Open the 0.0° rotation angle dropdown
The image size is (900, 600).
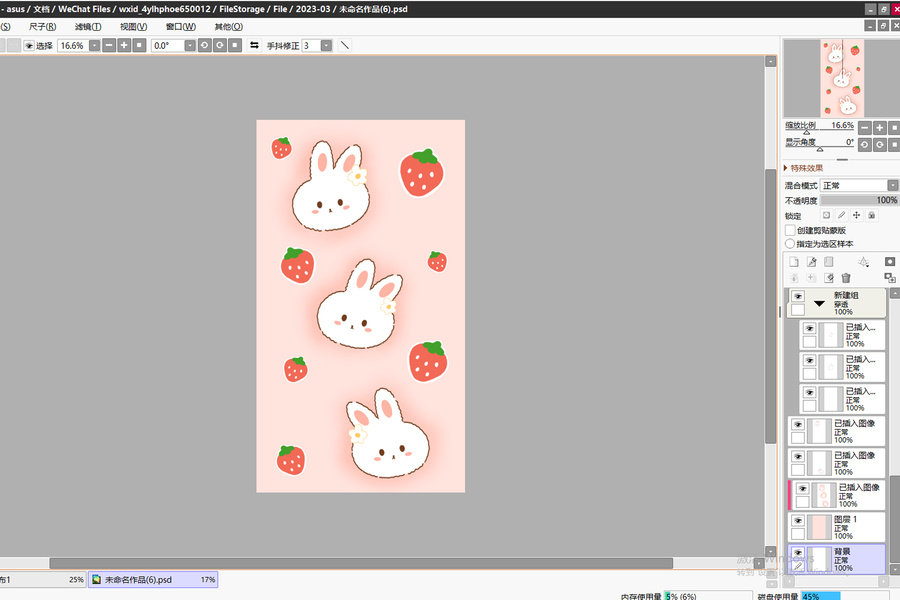click(190, 45)
